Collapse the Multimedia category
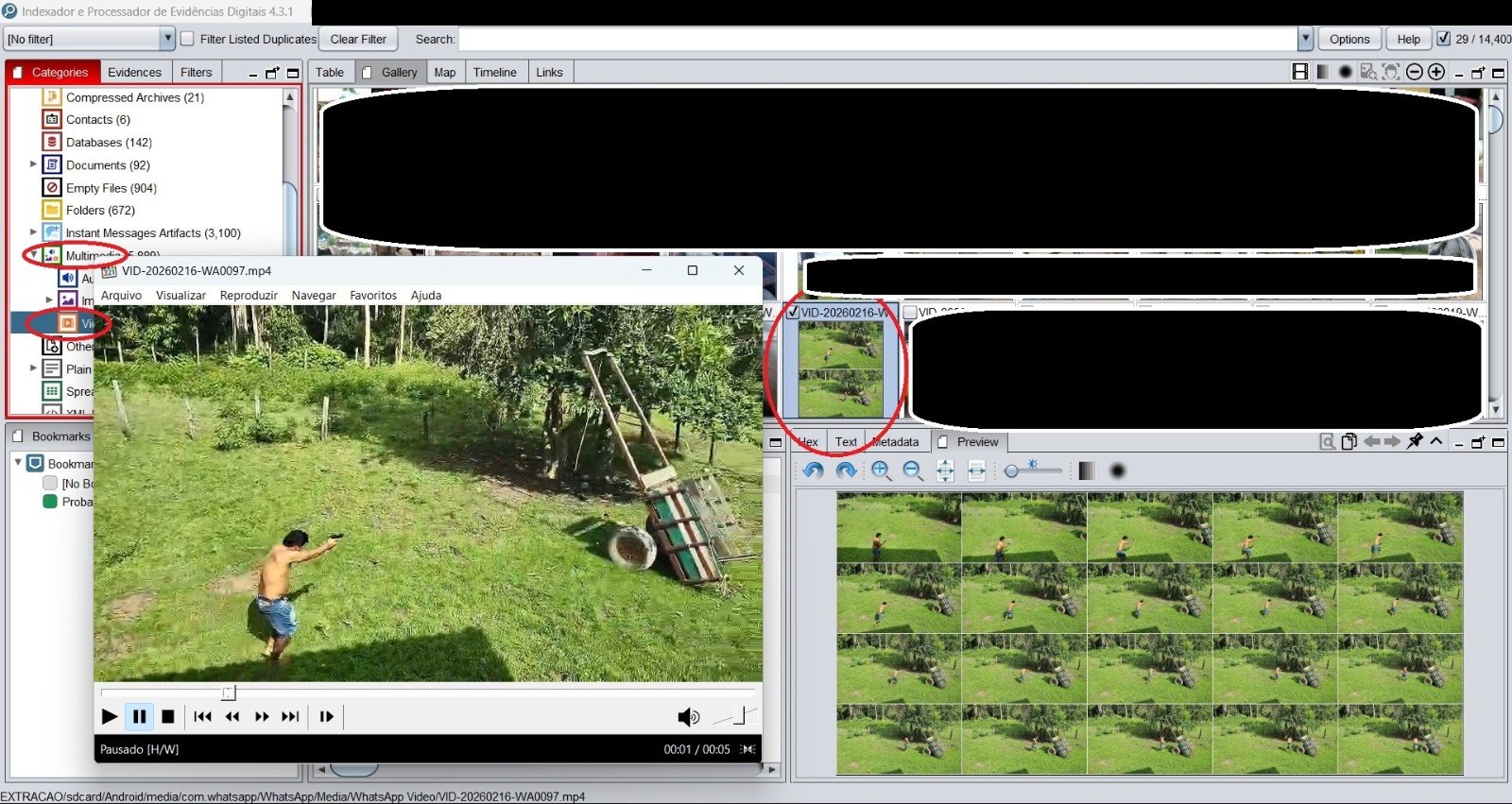The width and height of the screenshot is (1512, 804). click(x=33, y=255)
